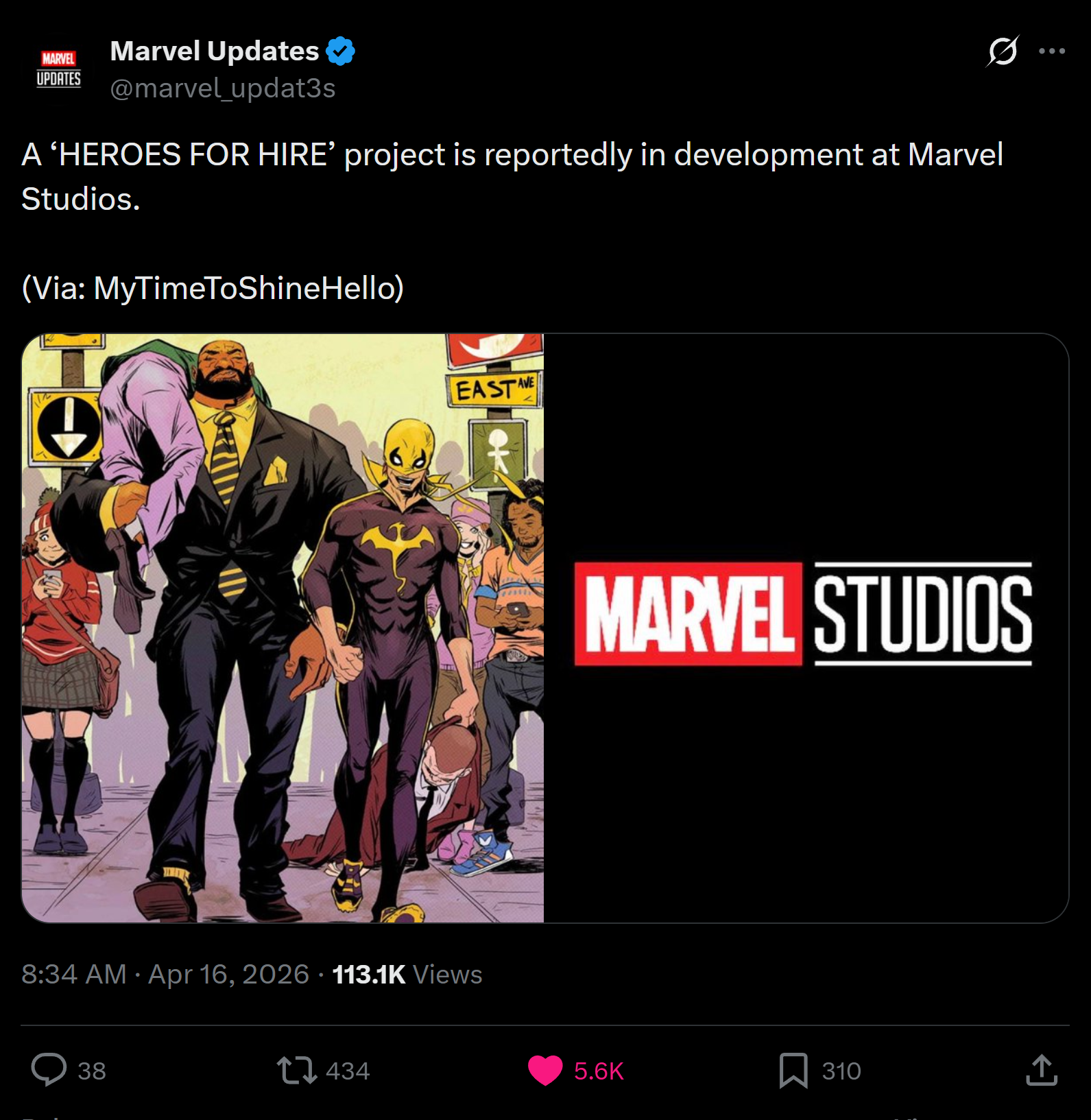Image resolution: width=1091 pixels, height=1120 pixels.
Task: Click the 434 reposts count
Action: pos(348,1071)
